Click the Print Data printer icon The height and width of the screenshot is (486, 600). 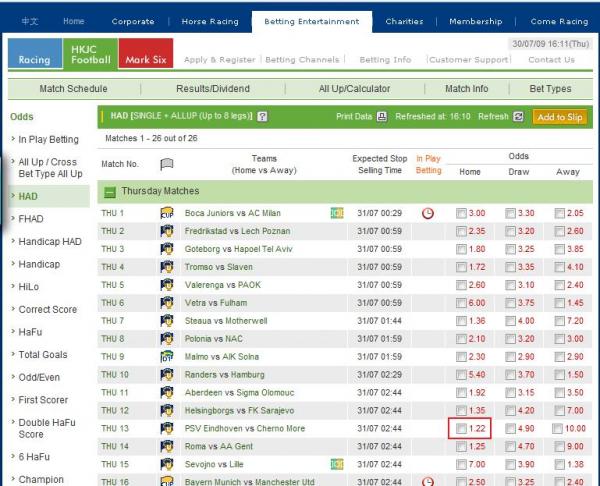coord(381,116)
